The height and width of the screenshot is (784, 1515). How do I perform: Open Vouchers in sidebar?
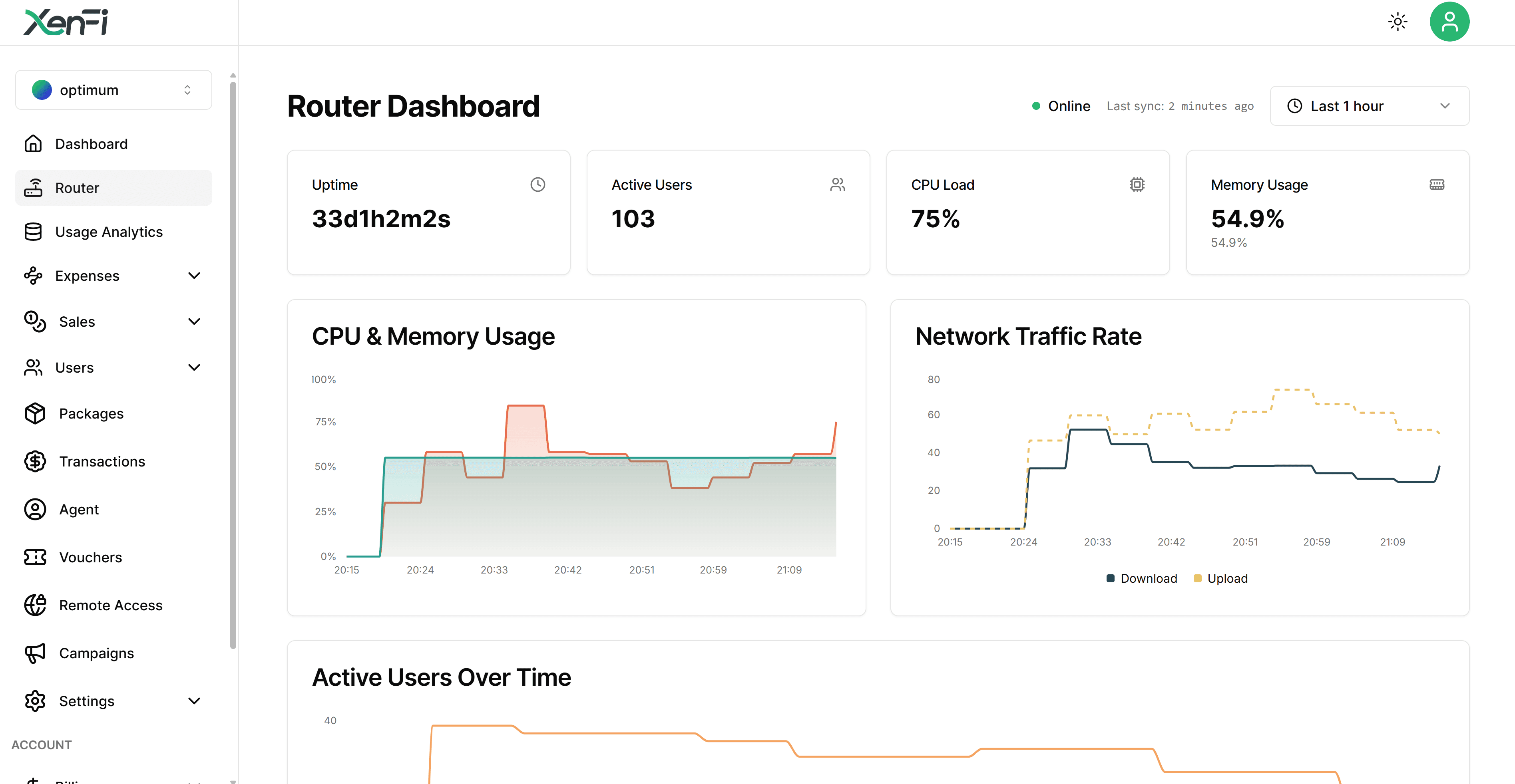(113, 558)
